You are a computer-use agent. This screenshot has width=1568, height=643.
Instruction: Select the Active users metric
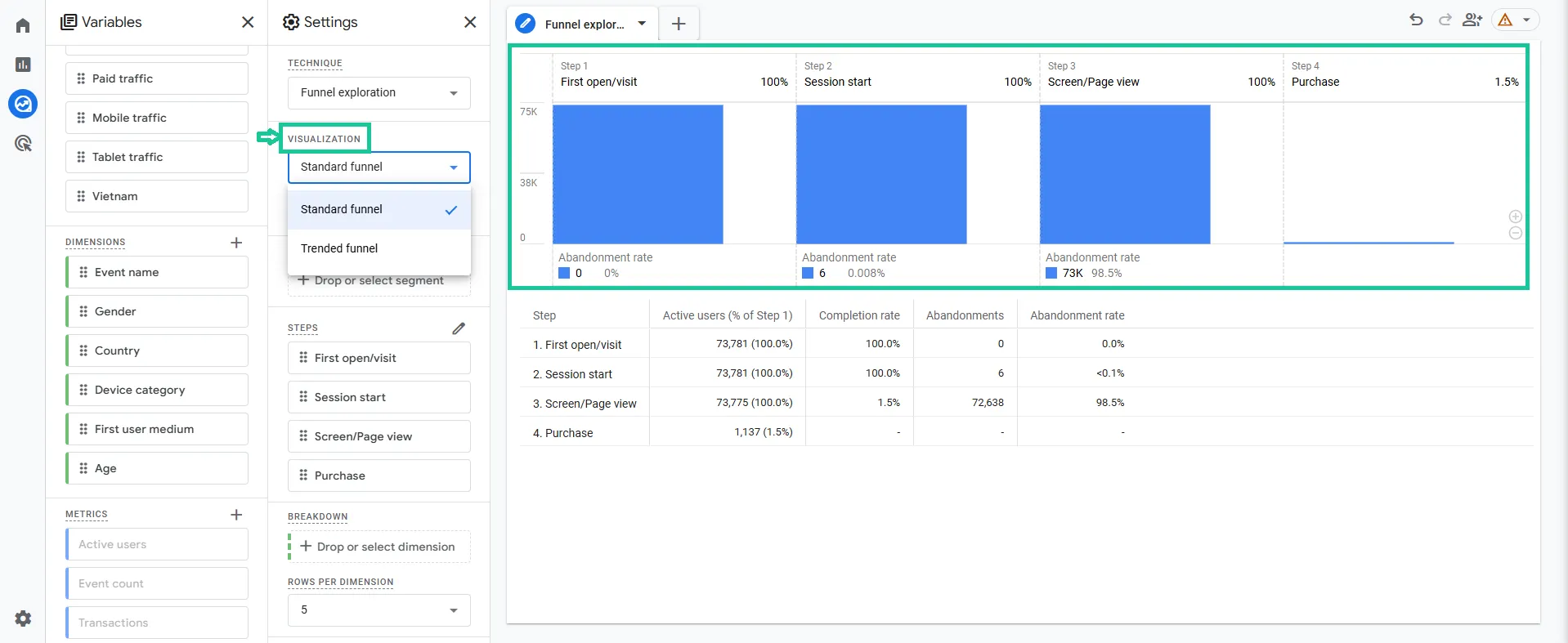point(157,544)
